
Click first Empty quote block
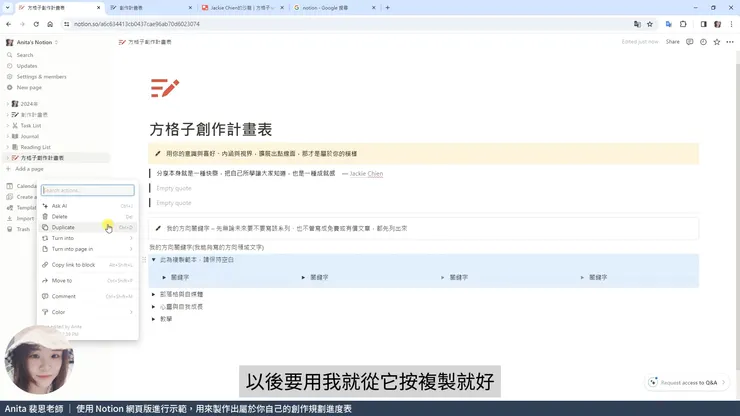tap(174, 188)
